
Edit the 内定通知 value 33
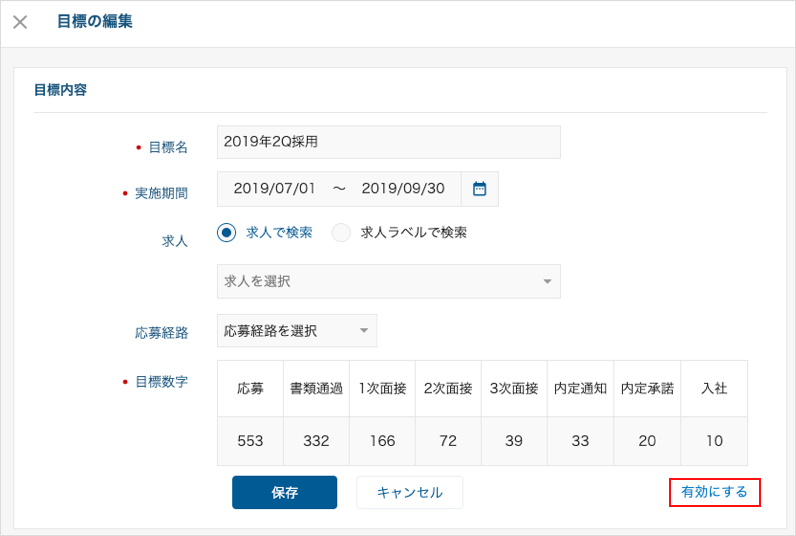(580, 441)
